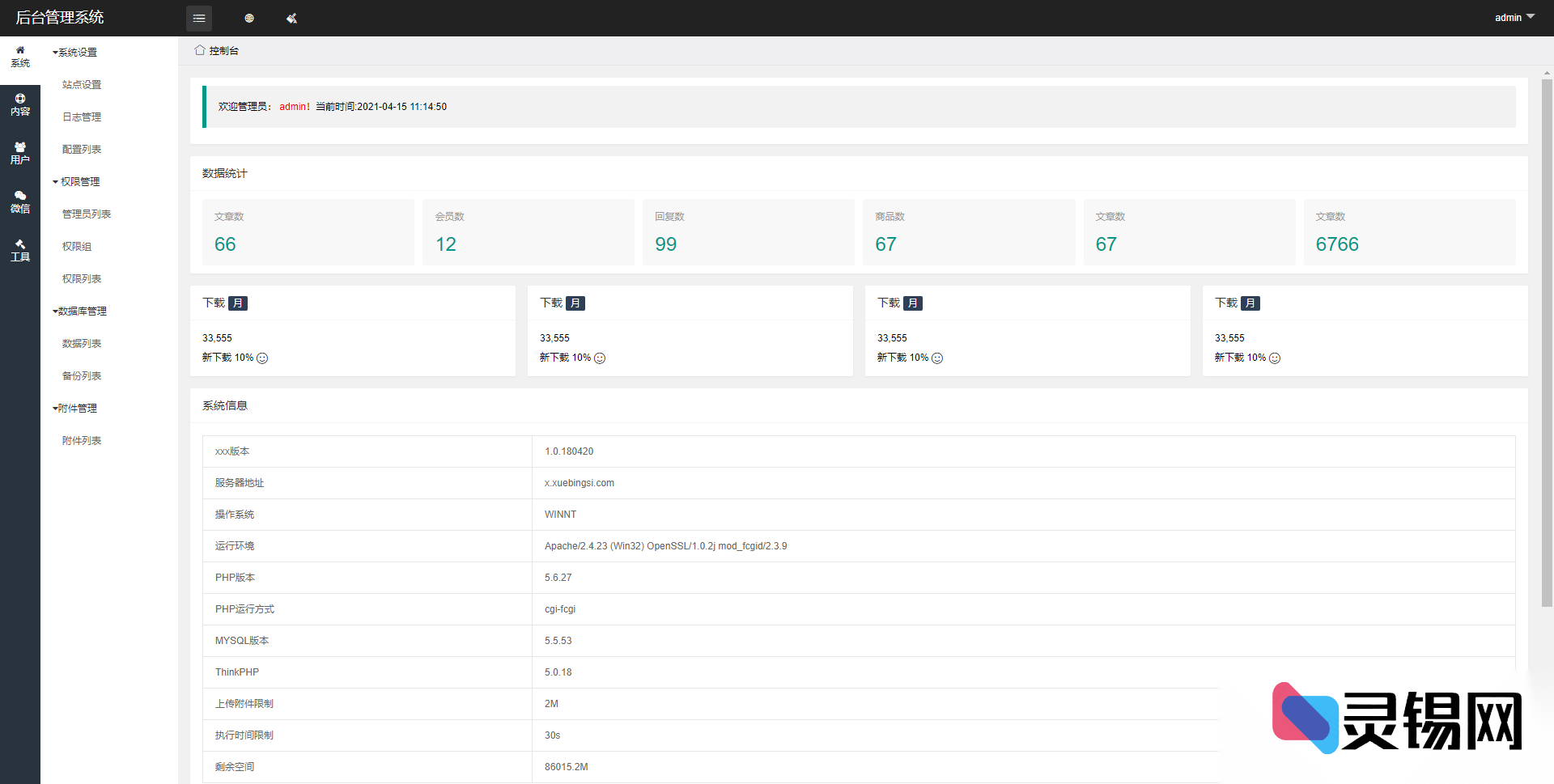Select the 微信 WeChat module icon
Viewport: 1554px width, 784px height.
20,201
